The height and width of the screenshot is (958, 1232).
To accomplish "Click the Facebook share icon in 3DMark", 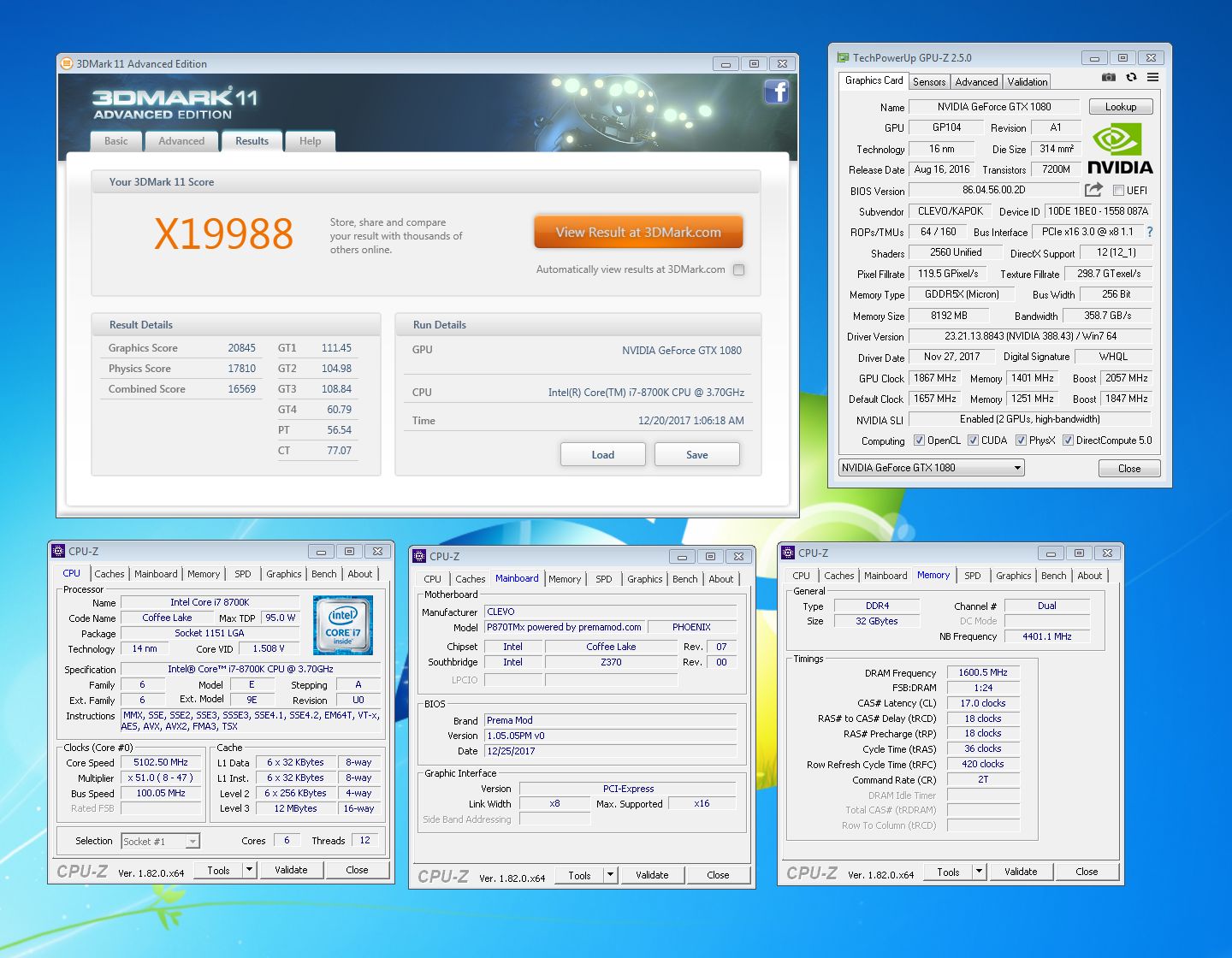I will (x=776, y=92).
